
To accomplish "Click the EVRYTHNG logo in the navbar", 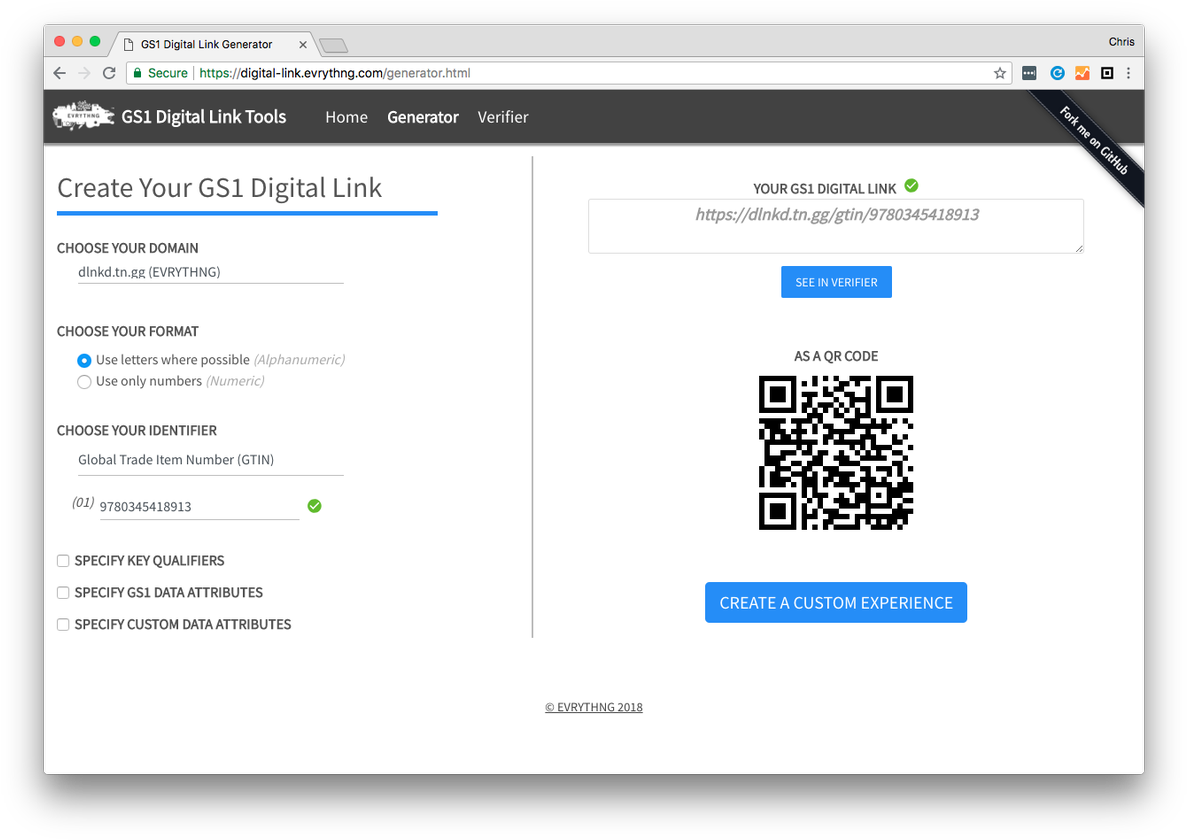I will pos(83,116).
